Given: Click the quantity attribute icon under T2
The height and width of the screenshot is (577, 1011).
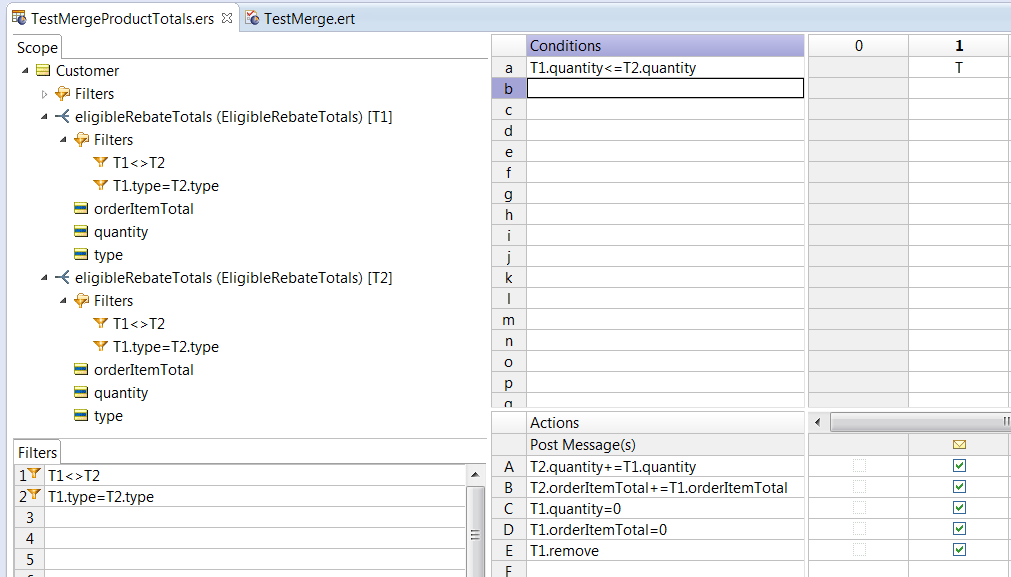Looking at the screenshot, I should pos(81,393).
